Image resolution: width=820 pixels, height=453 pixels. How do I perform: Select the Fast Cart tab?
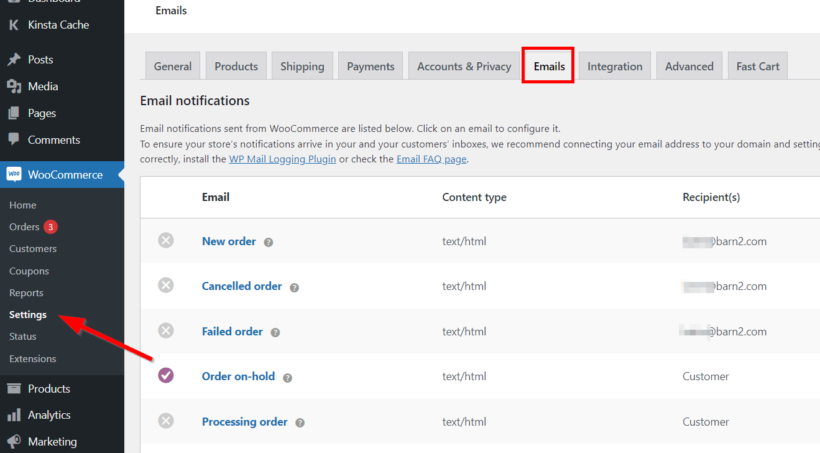click(758, 66)
